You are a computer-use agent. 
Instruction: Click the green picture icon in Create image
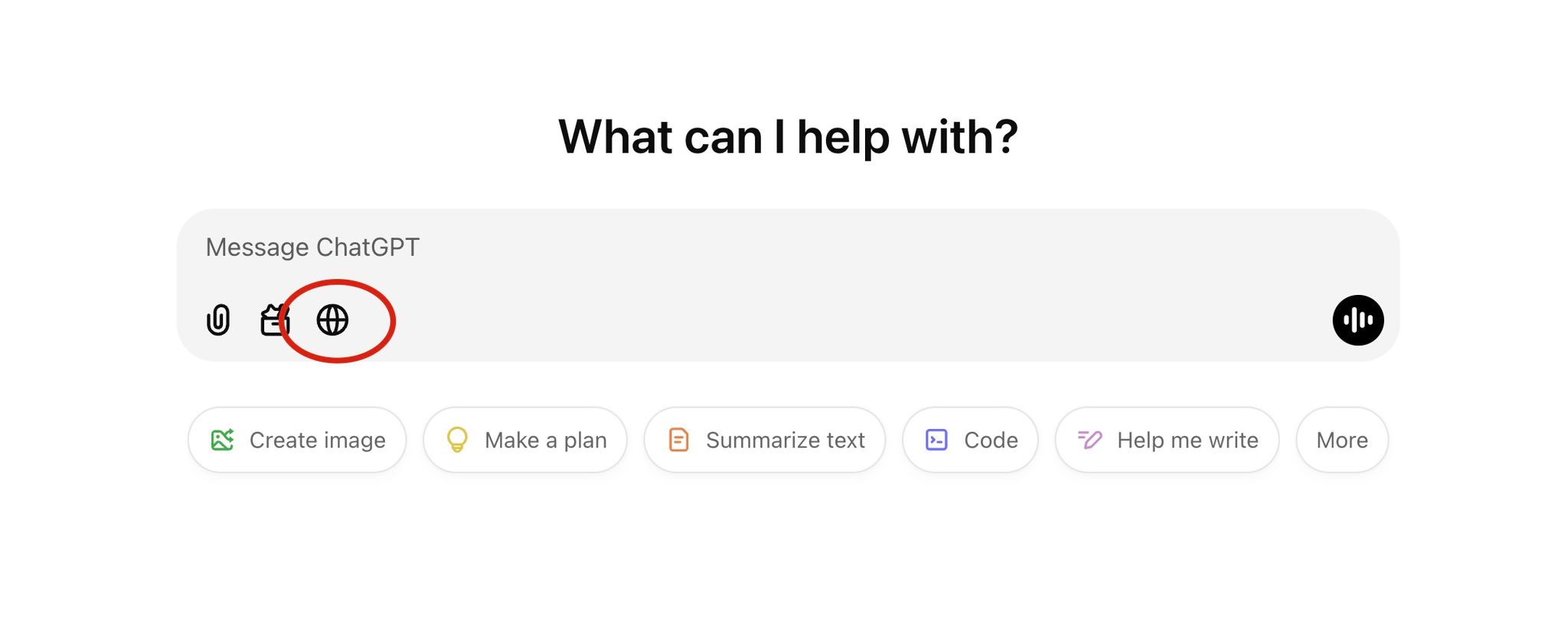coord(222,440)
